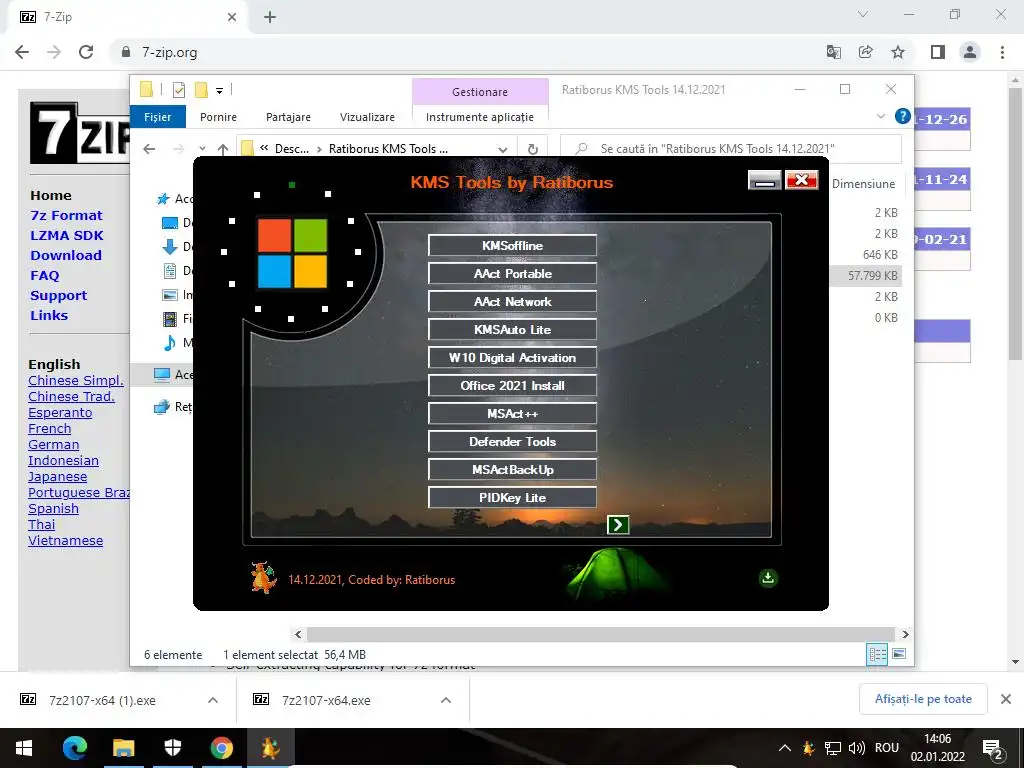1024x768 pixels.
Task: Open Vizualizare ribbon tab
Action: pos(367,117)
